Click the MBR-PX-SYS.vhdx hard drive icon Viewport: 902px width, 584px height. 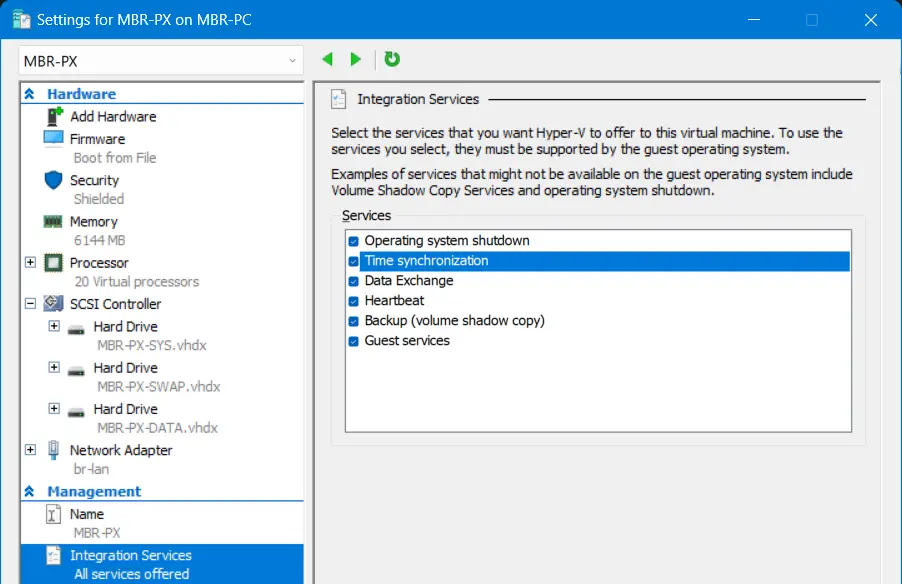pyautogui.click(x=76, y=330)
